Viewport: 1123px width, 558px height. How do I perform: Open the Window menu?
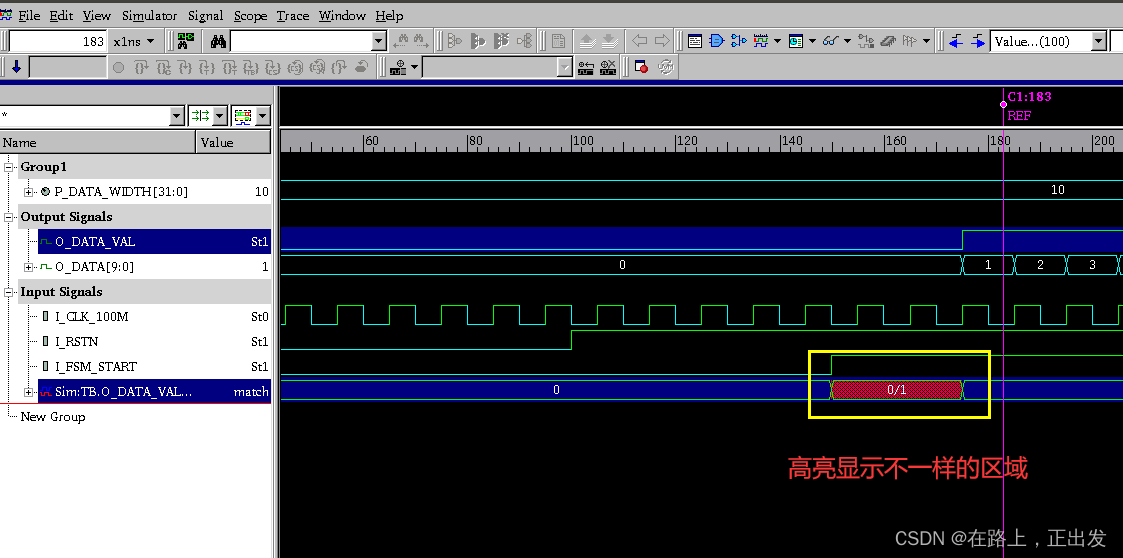(342, 15)
